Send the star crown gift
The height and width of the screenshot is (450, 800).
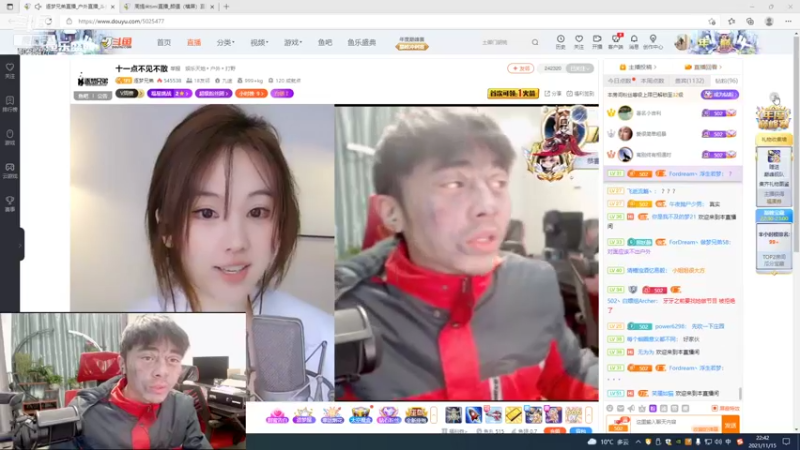(304, 415)
